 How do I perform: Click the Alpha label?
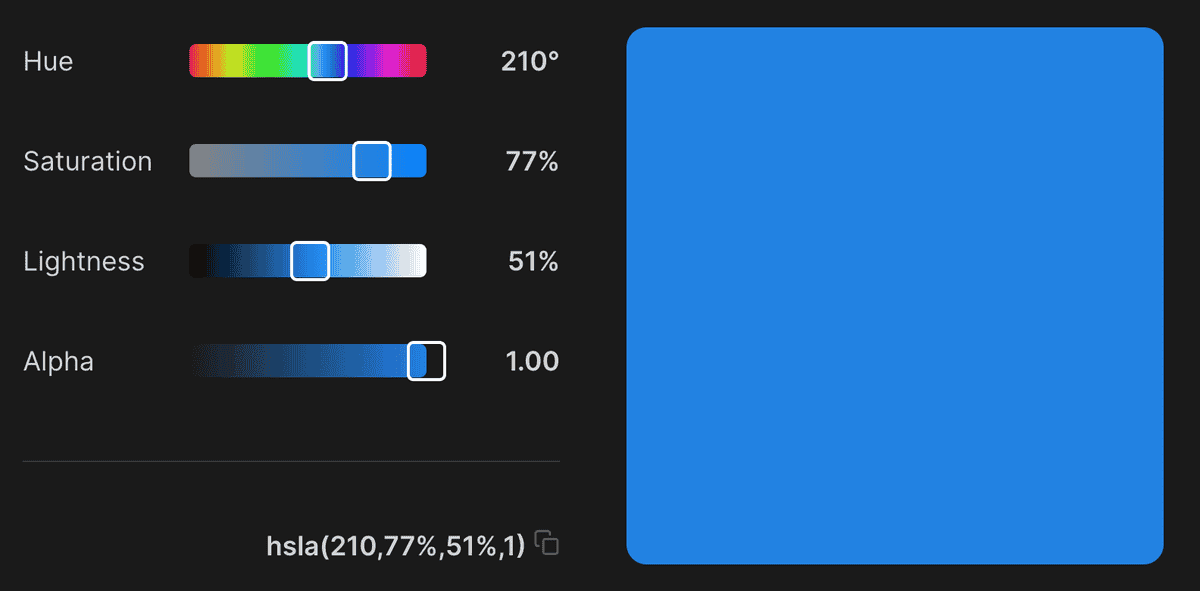pyautogui.click(x=58, y=361)
